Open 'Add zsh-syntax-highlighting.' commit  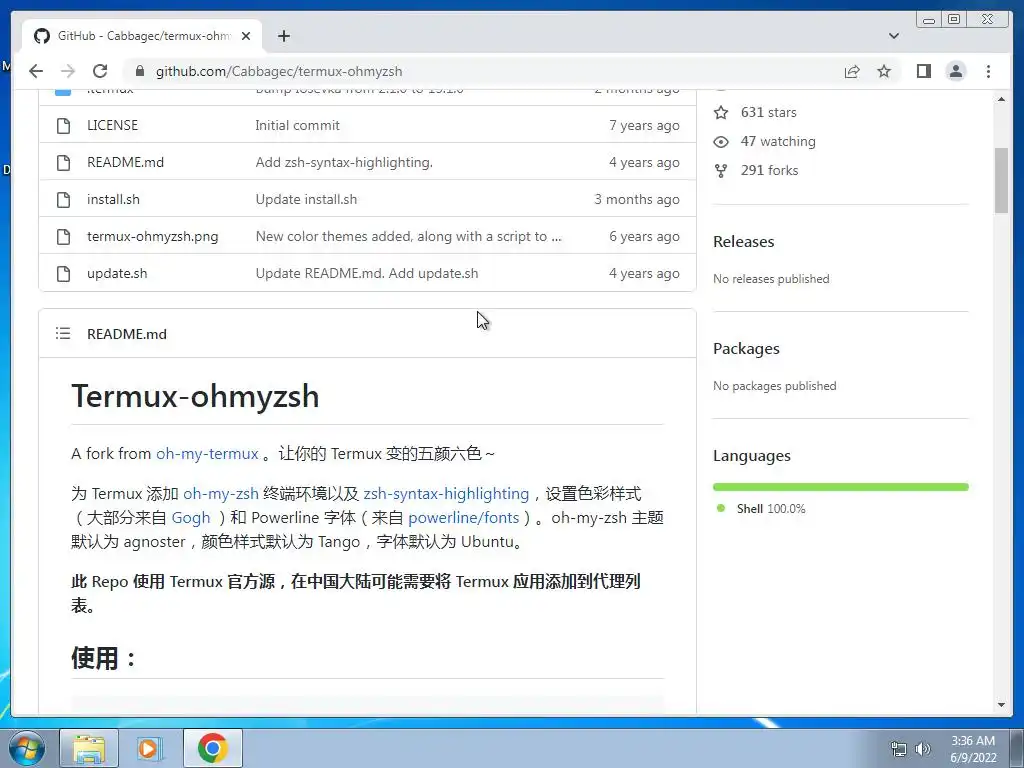(344, 163)
